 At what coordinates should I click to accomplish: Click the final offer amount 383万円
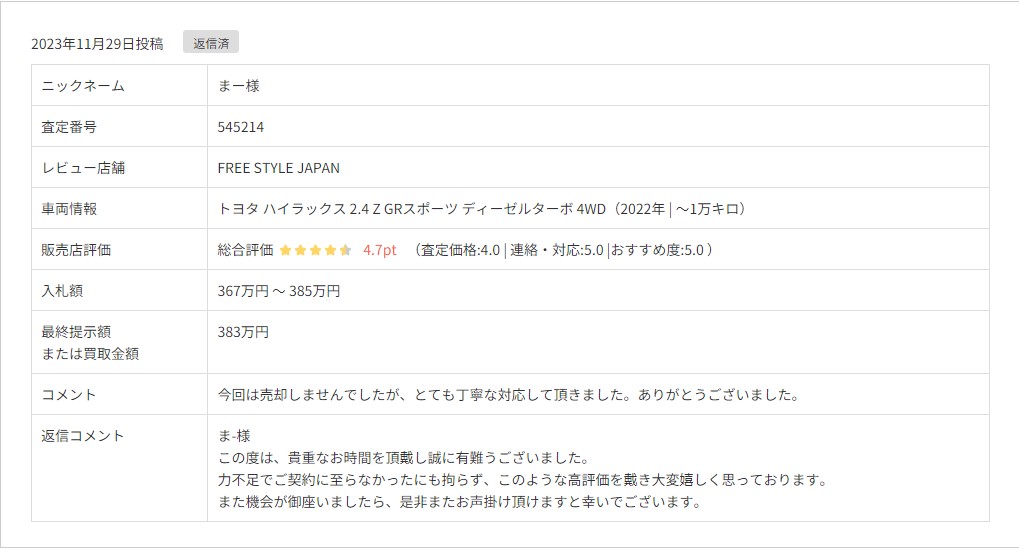click(243, 332)
